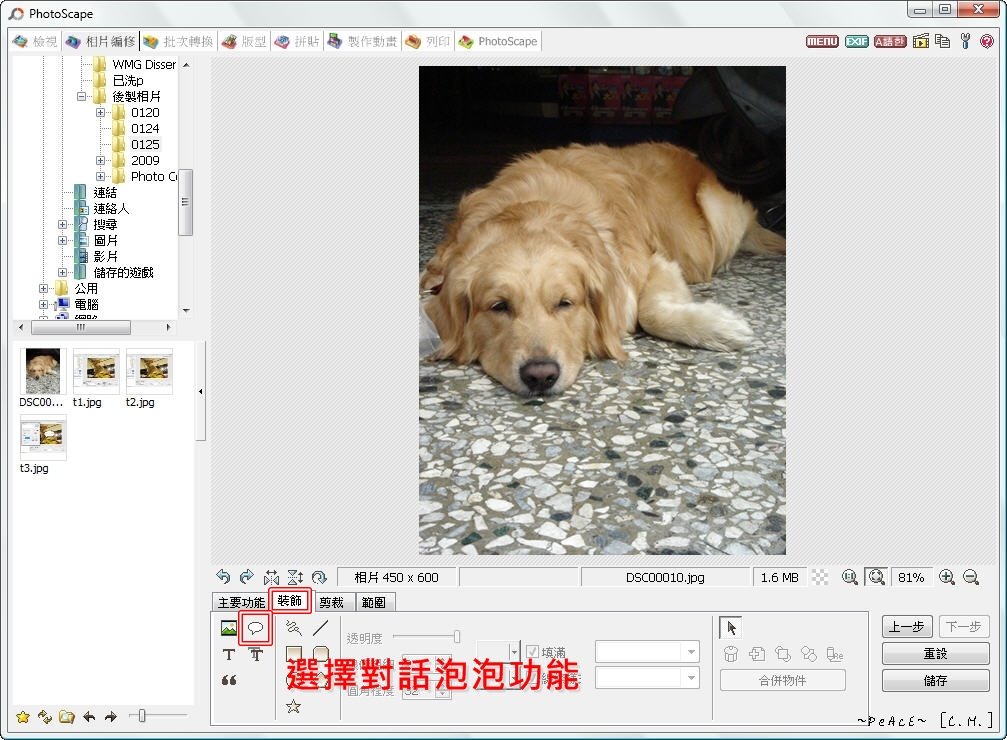Select the rich text tool icon
Viewport: 1007px width, 740px height.
(256, 655)
